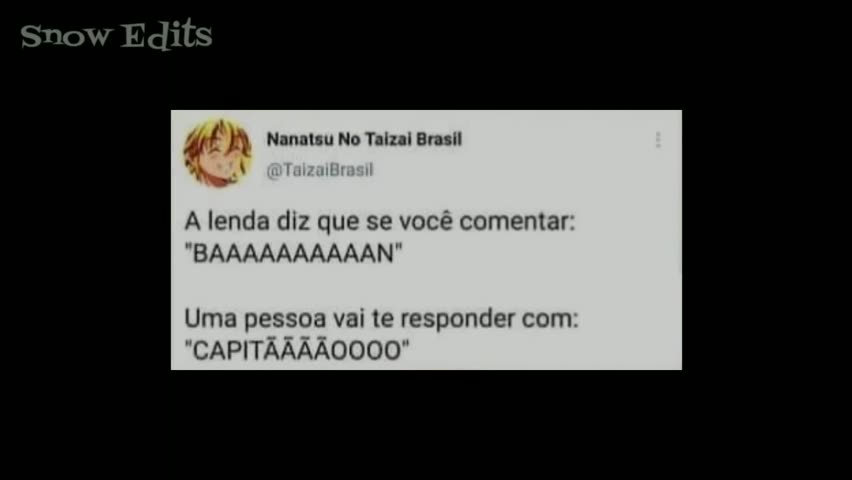Click the word "vai" in the tweet
Screen dimensions: 852x480
(348, 319)
